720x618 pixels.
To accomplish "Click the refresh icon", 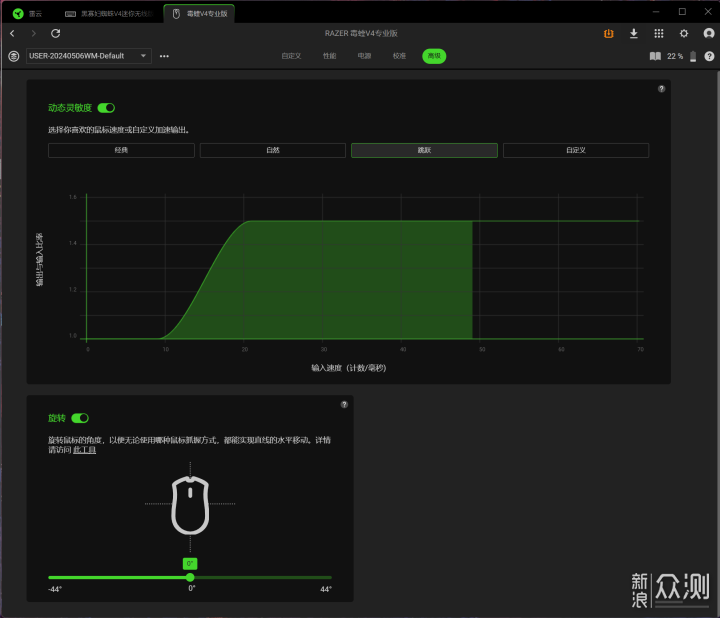I will 56,33.
